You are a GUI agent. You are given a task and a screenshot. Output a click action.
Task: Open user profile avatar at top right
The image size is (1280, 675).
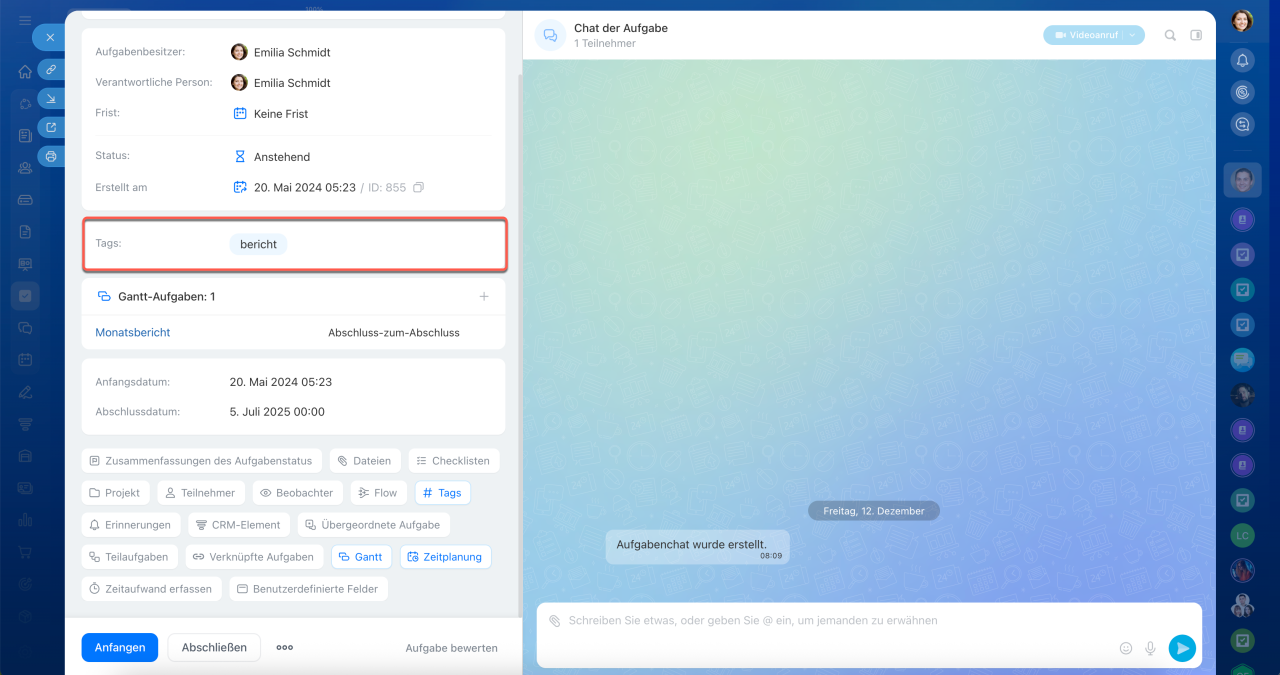[1242, 21]
